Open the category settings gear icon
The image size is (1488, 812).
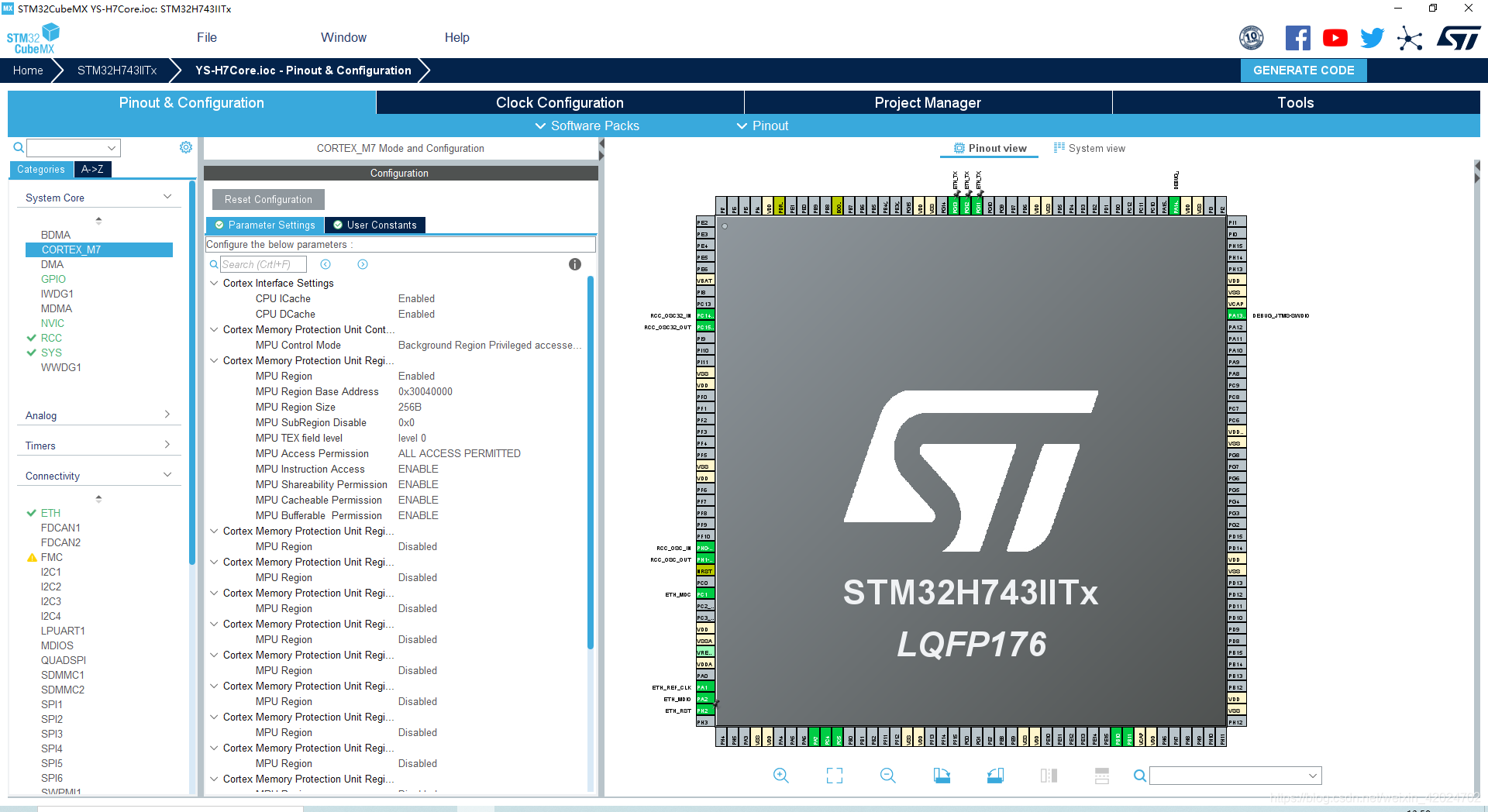click(x=186, y=147)
